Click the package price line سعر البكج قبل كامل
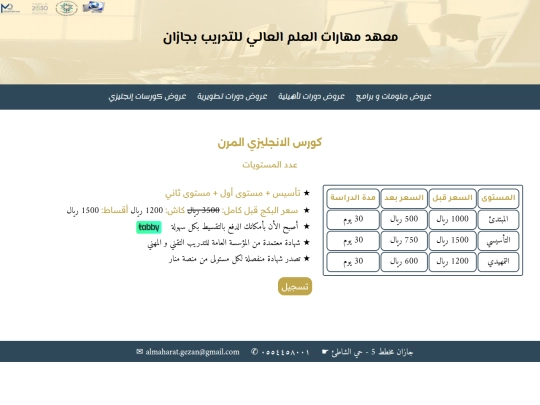Image resolution: width=540 pixels, height=405 pixels. pyautogui.click(x=182, y=210)
